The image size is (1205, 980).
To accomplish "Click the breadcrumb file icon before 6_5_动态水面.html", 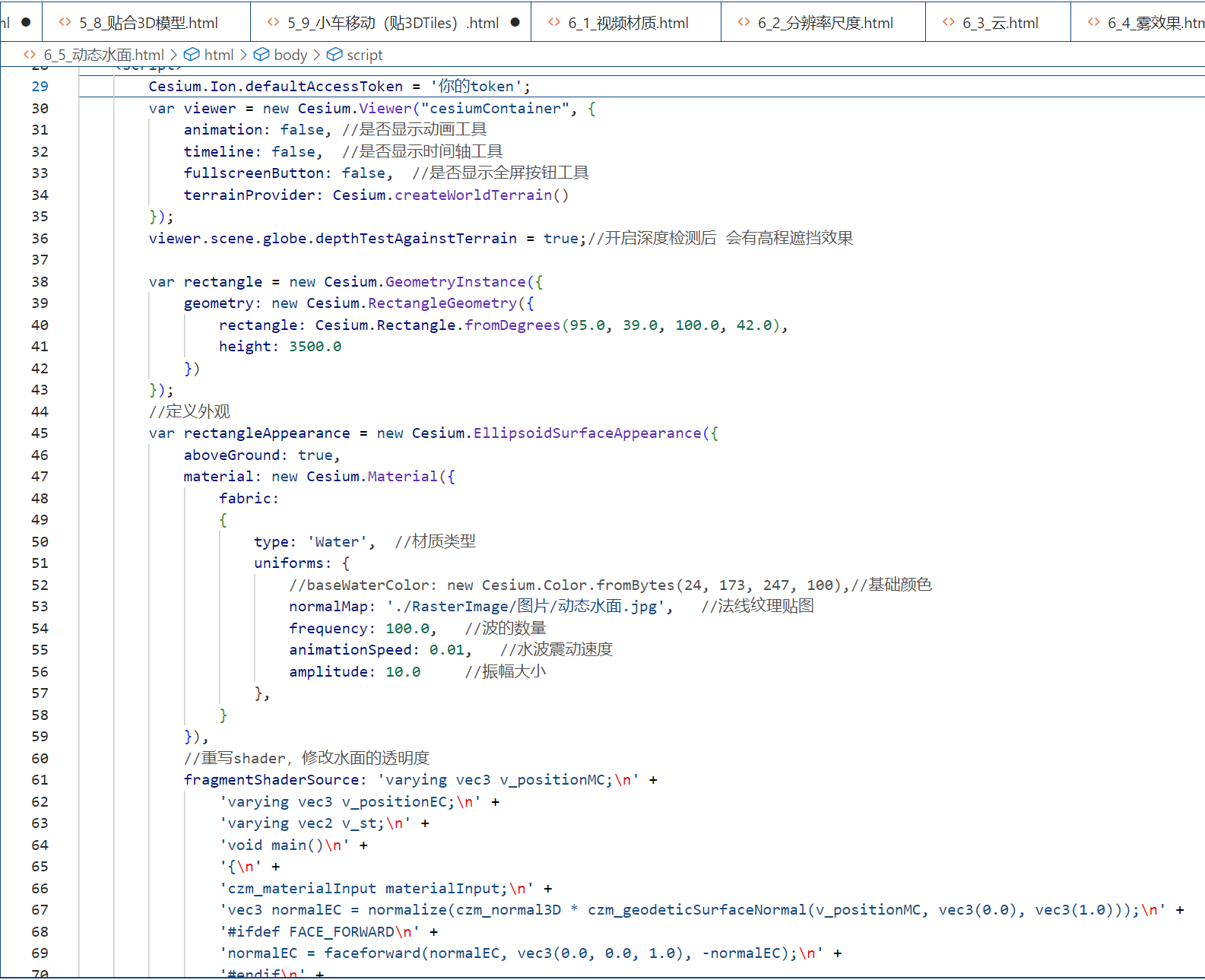I will pyautogui.click(x=30, y=55).
